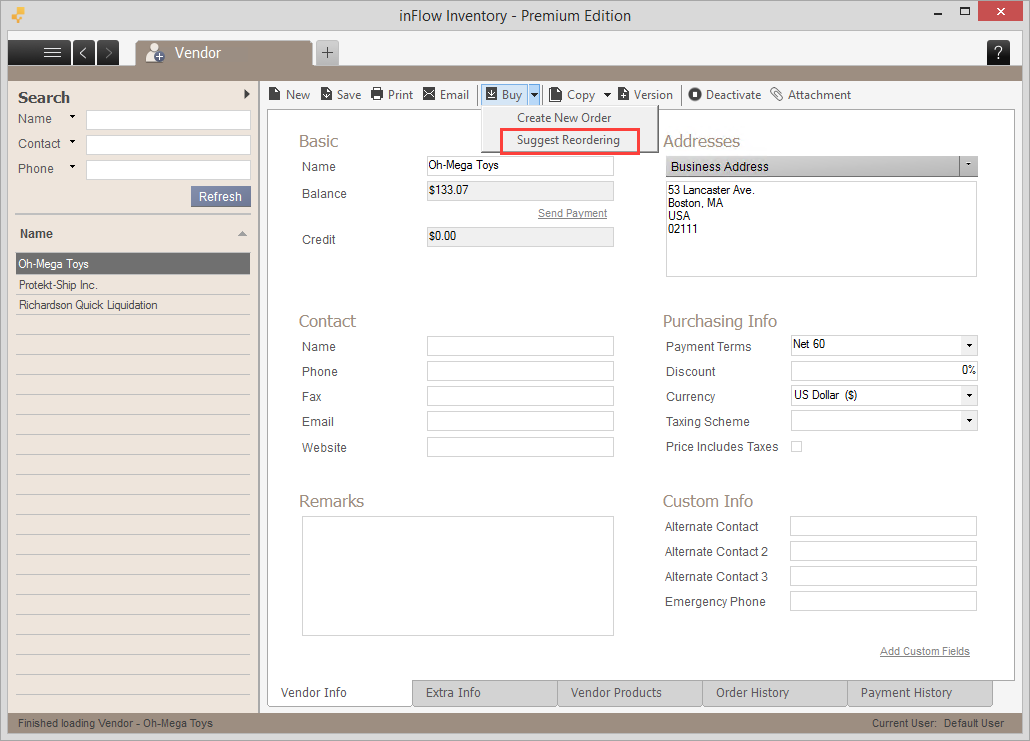Viewport: 1030px width, 741px height.
Task: Sort vendor list by Name column header
Action: click(133, 234)
